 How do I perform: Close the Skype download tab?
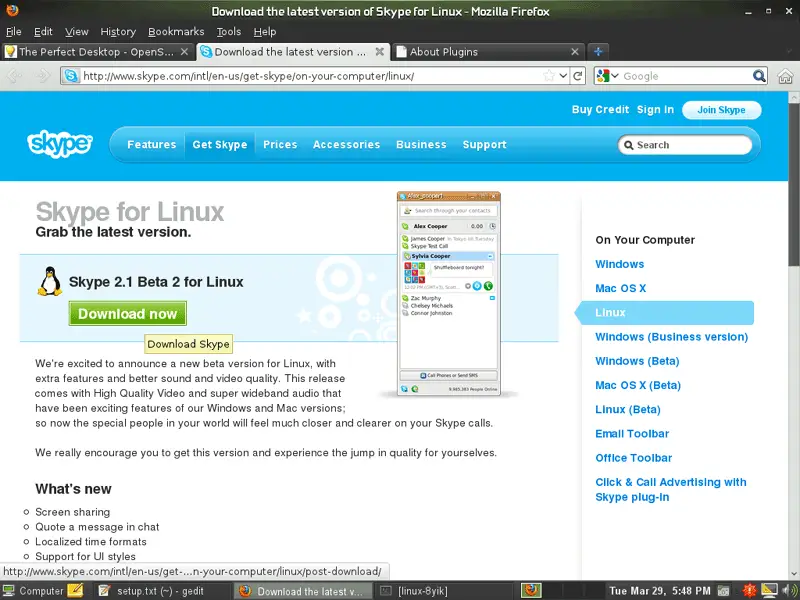380,52
